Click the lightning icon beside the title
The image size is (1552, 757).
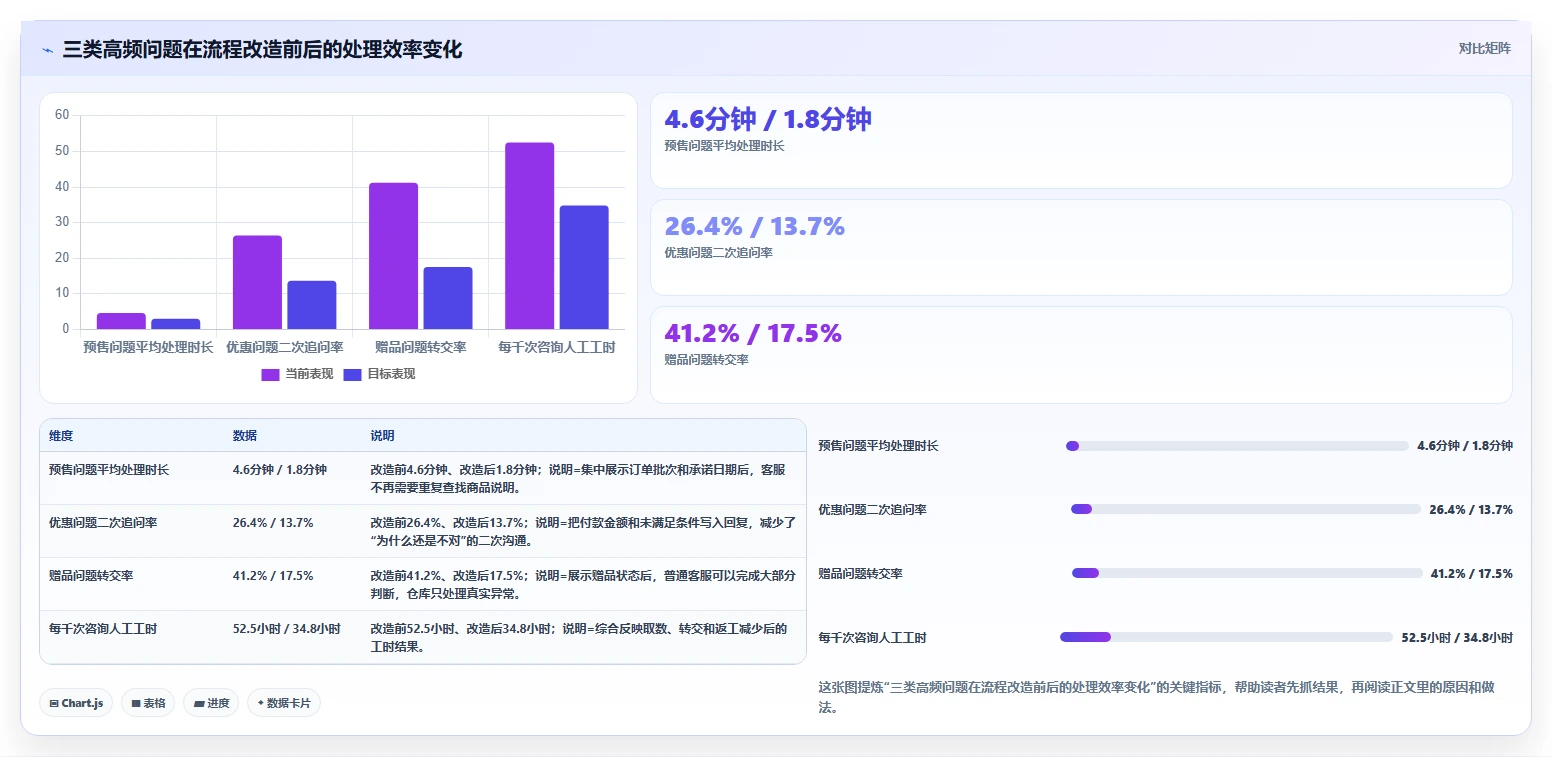(x=47, y=50)
